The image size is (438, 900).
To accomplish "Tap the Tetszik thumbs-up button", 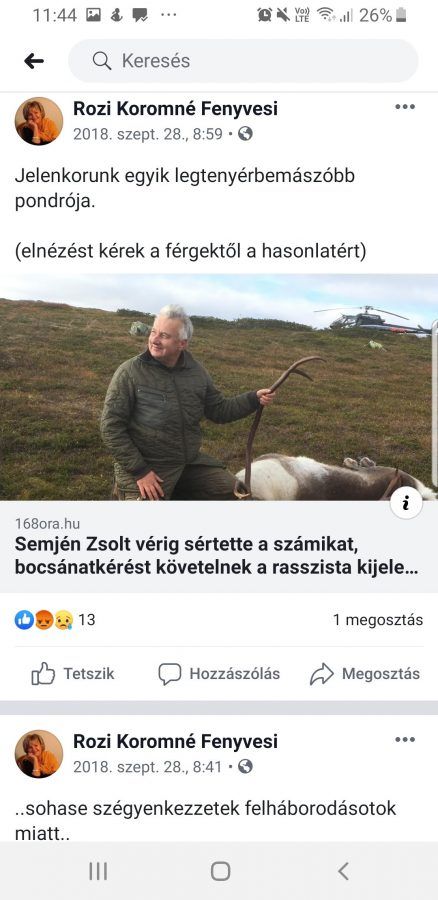I will [73, 673].
